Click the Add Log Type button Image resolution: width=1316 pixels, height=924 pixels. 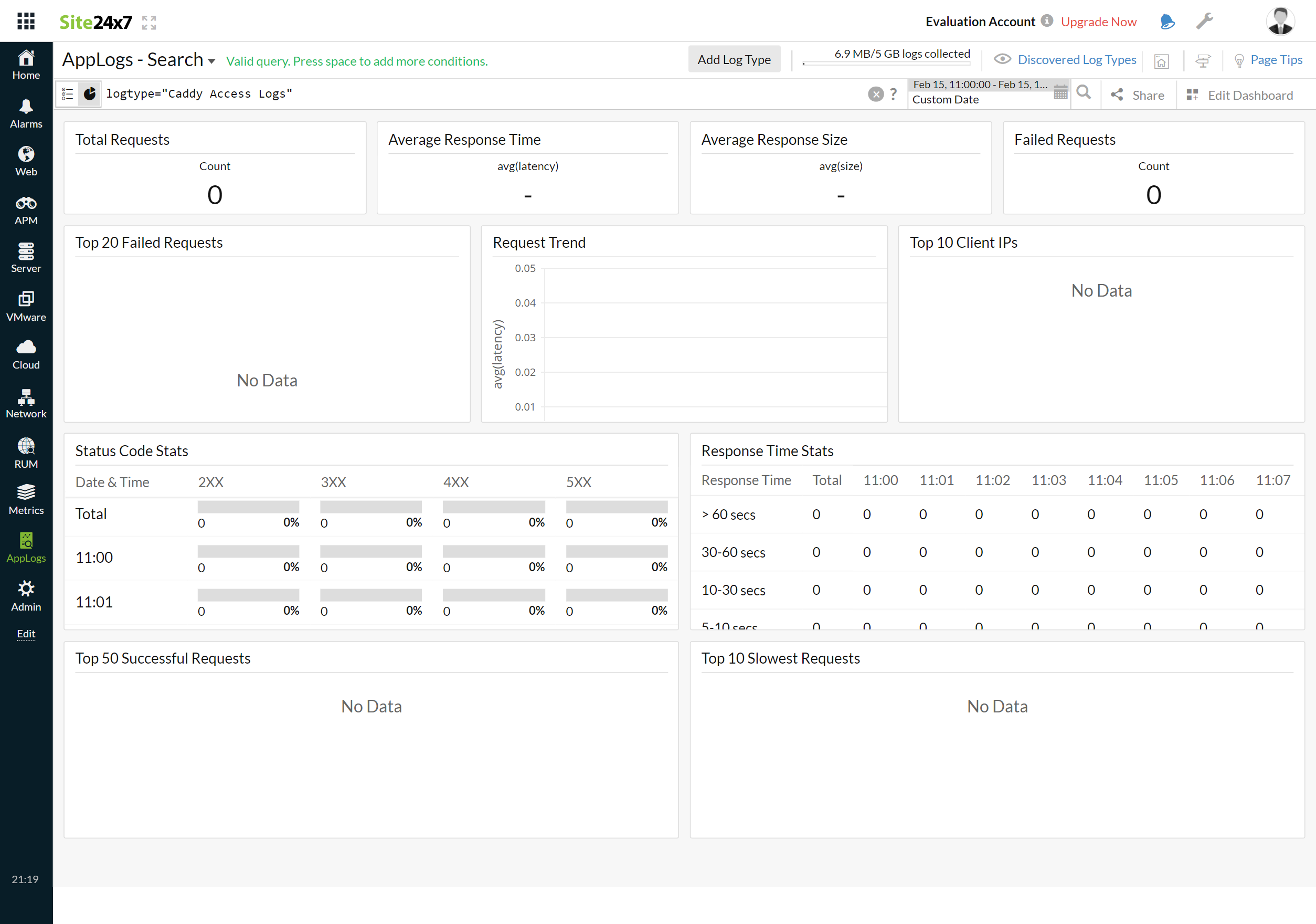734,59
